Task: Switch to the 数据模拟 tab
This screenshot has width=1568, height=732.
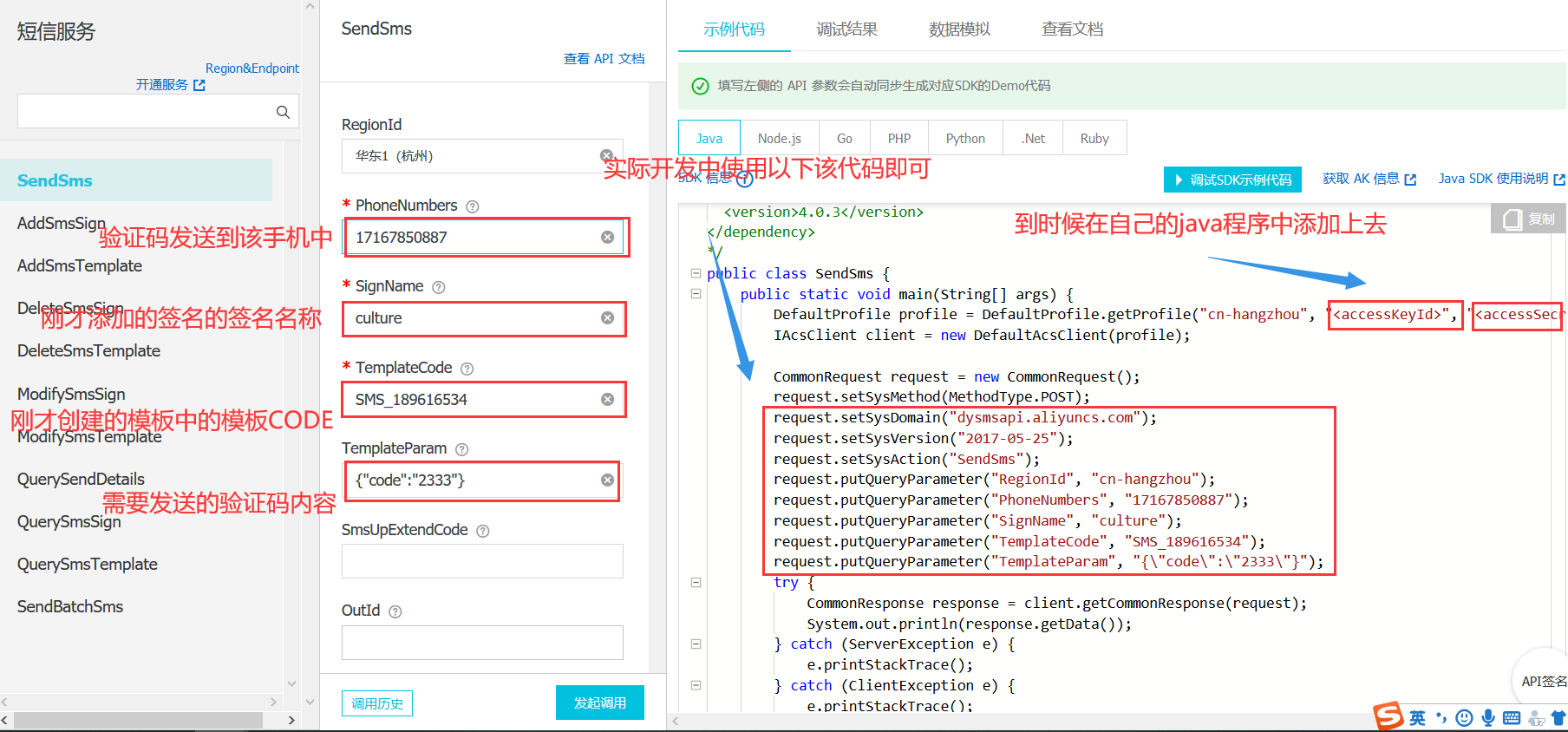Action: (959, 29)
